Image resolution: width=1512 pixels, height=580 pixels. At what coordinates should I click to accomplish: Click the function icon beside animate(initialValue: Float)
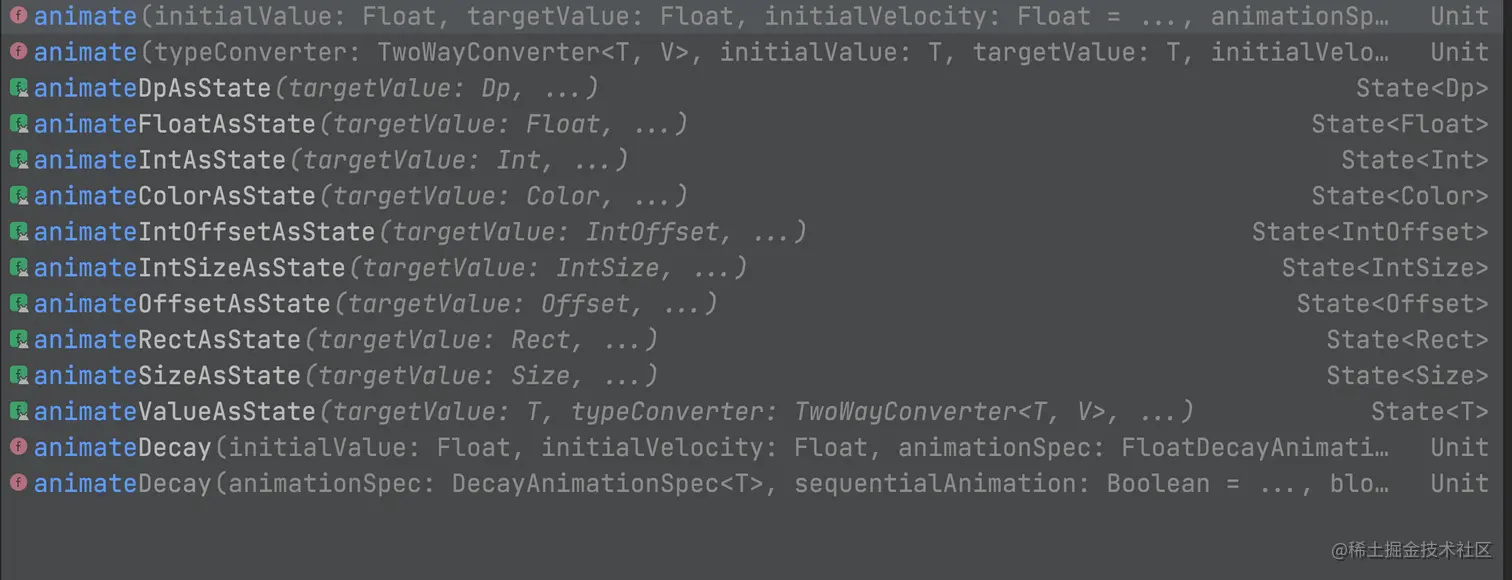tap(18, 16)
